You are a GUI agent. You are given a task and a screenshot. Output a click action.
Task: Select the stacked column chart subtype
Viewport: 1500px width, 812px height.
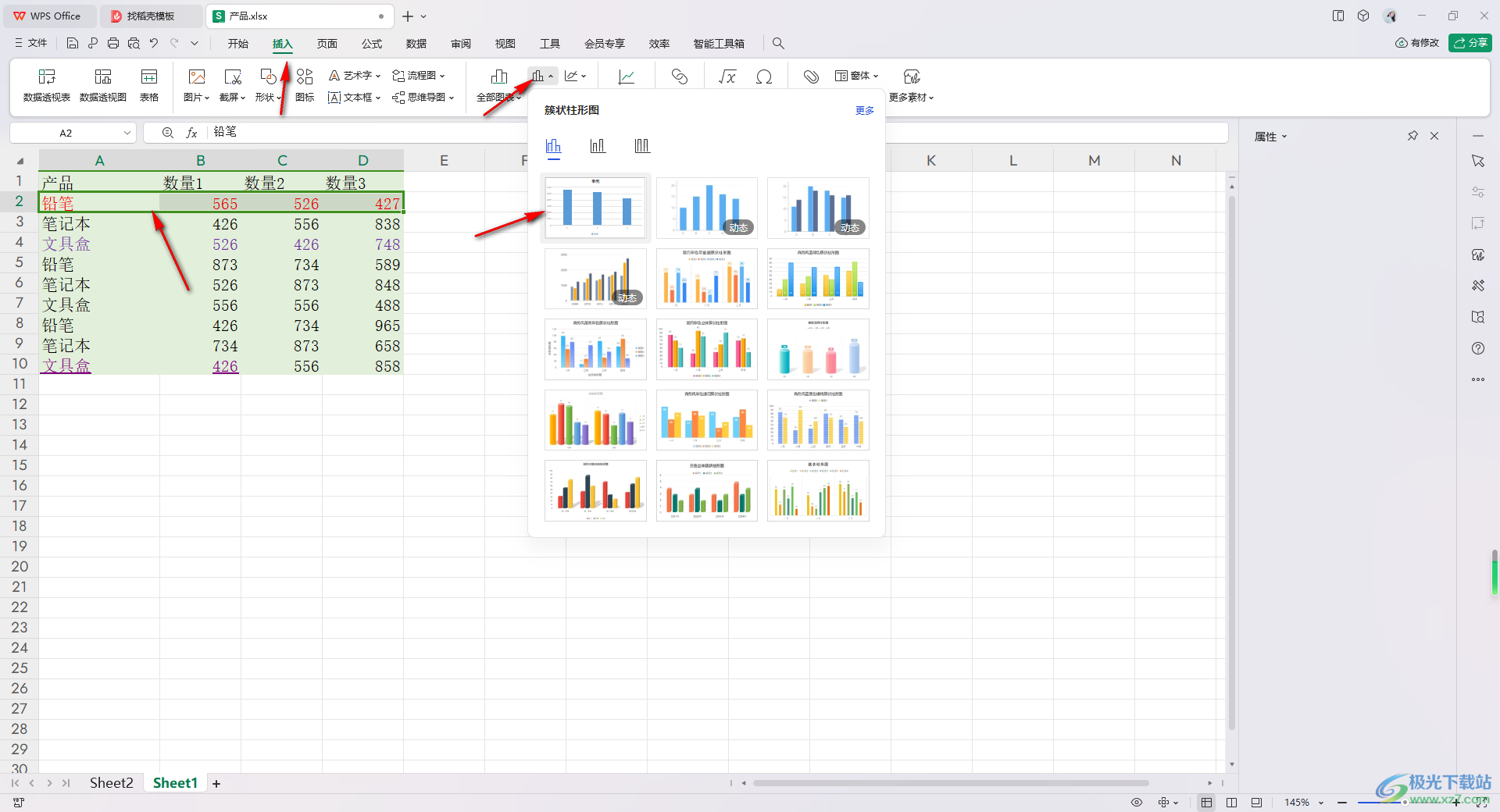click(x=598, y=146)
